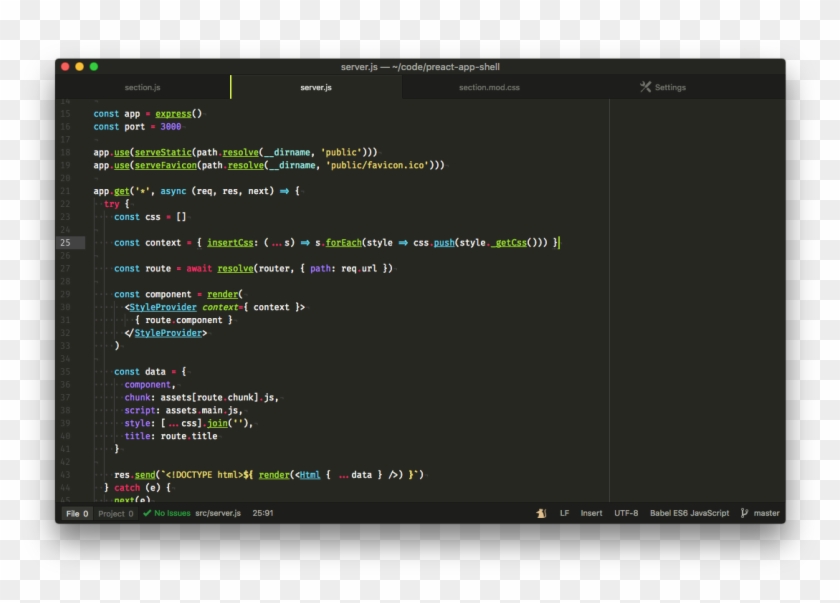Click highlighted line number 25 in gutter
840x603 pixels.
(x=65, y=242)
